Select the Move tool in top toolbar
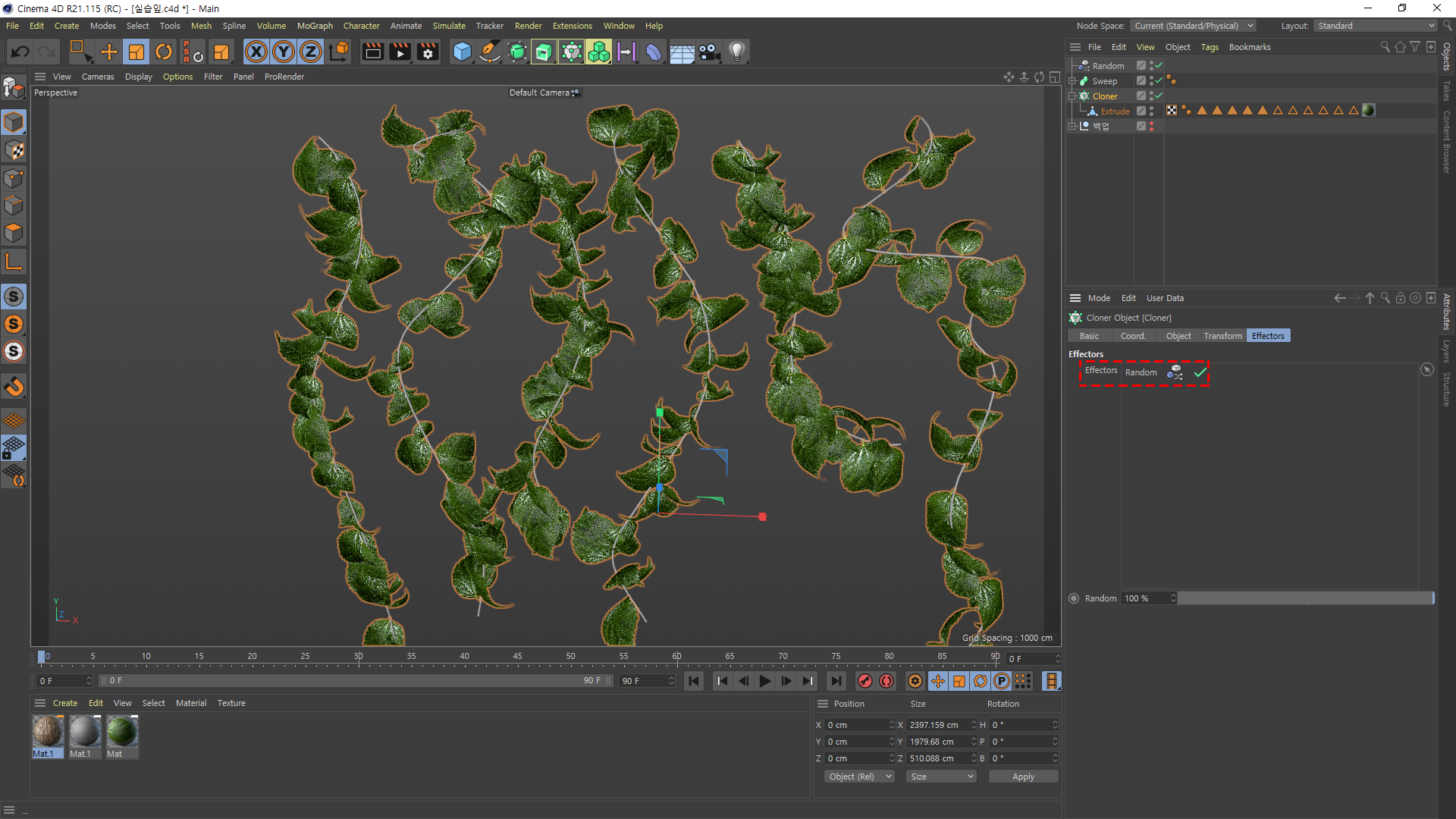This screenshot has width=1456, height=819. (x=109, y=52)
